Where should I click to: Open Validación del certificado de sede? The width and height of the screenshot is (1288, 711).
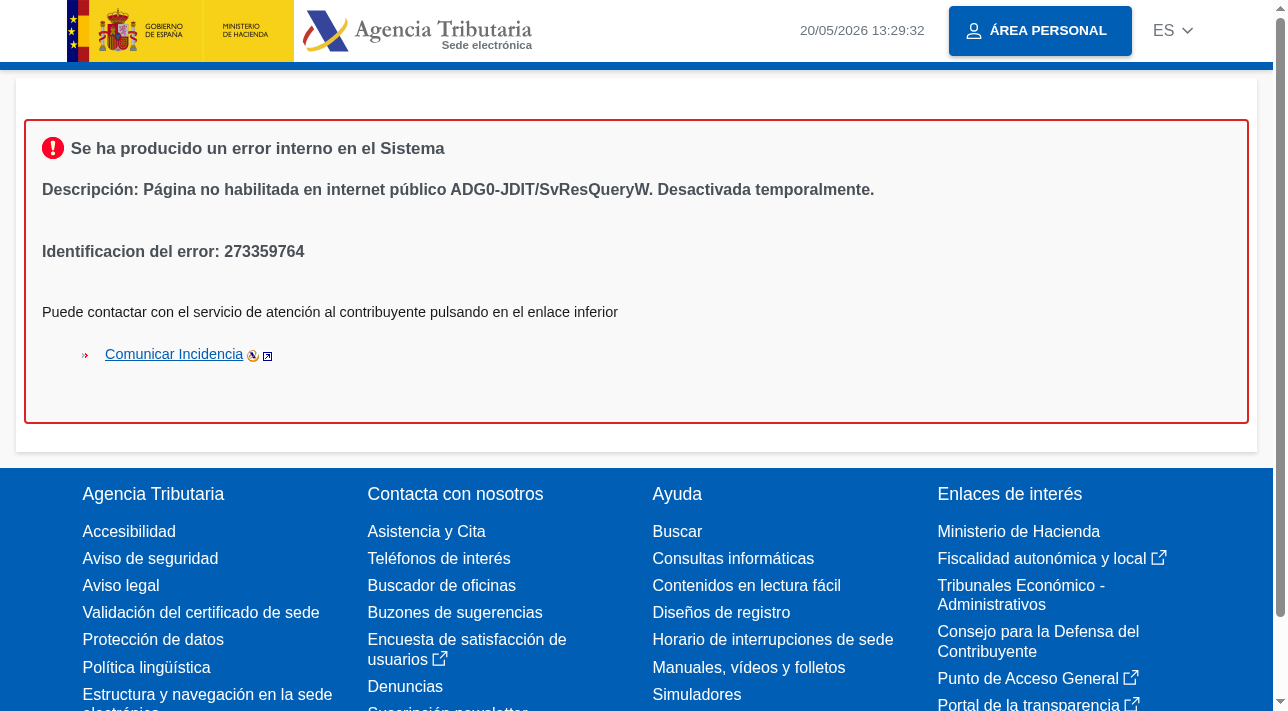pyautogui.click(x=201, y=613)
